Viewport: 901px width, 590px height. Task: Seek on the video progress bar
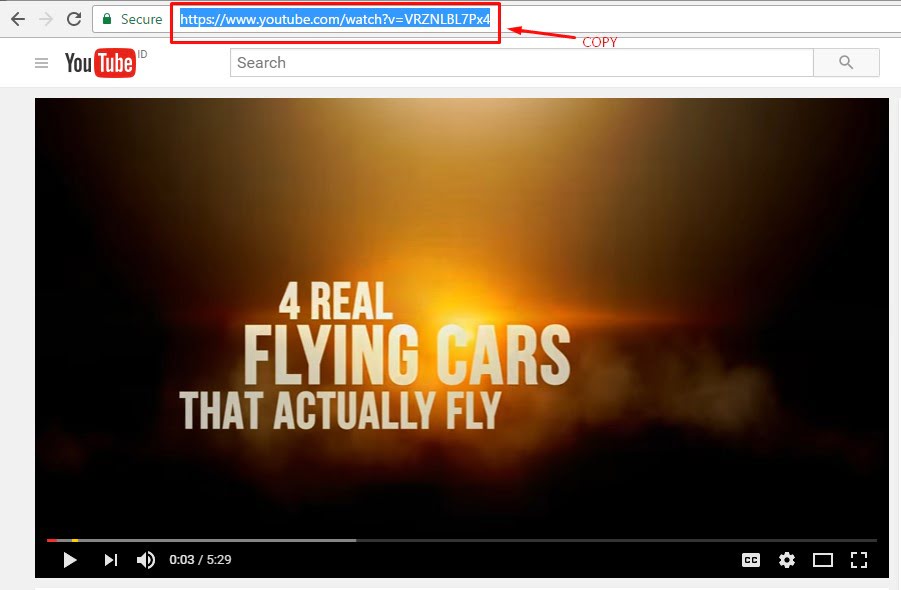pos(461,540)
